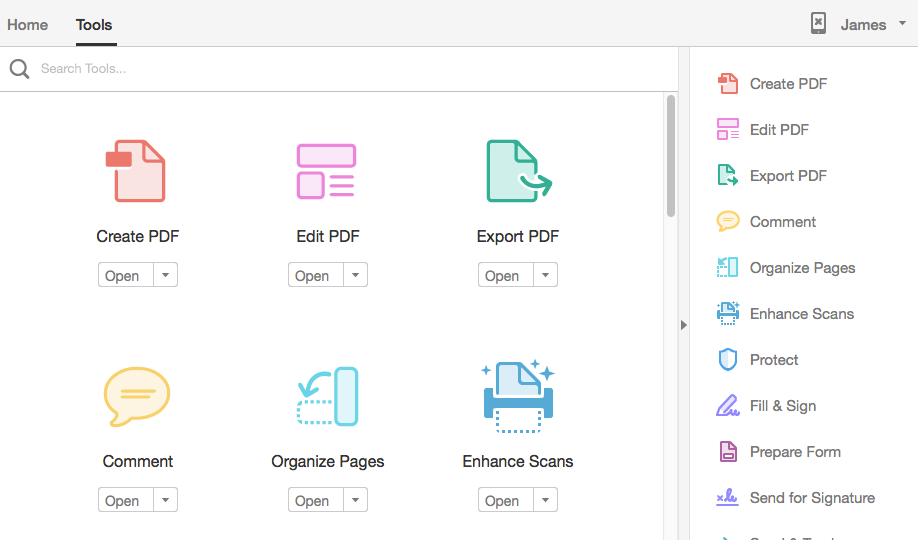Select Create PDF icon in right sidebar

point(728,84)
